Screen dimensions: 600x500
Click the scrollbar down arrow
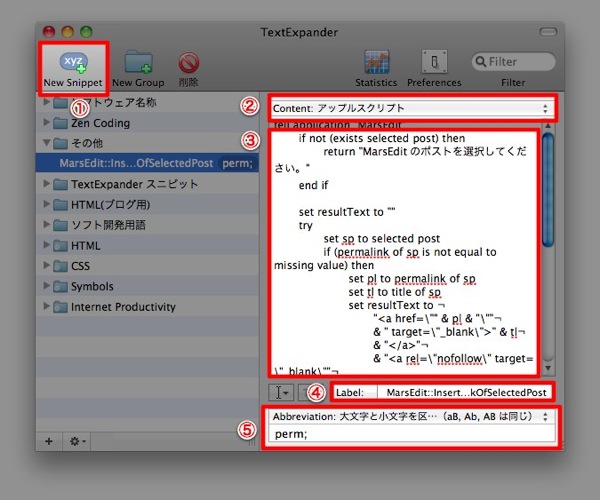(548, 368)
